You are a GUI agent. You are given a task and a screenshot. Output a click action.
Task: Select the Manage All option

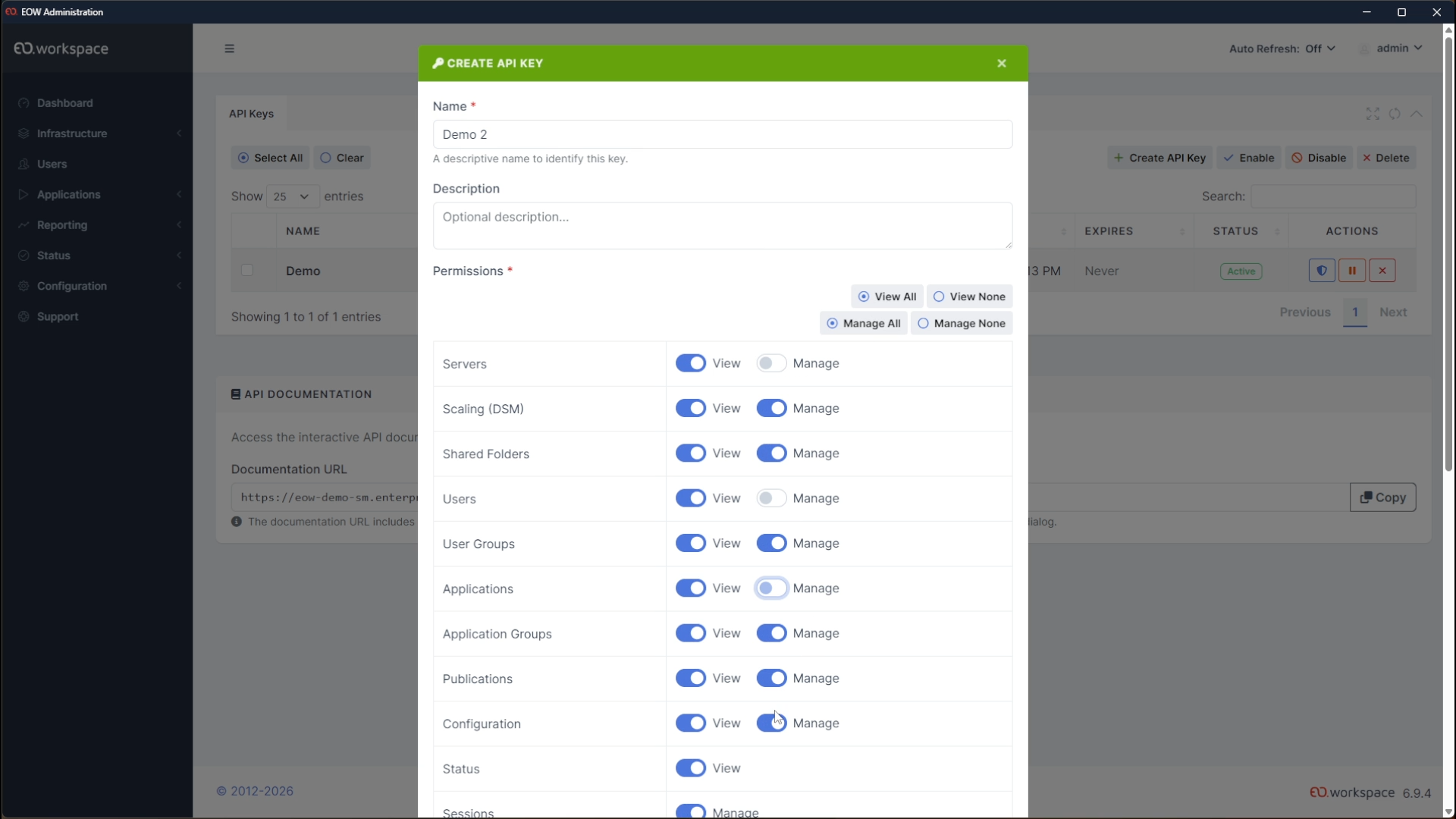click(864, 323)
